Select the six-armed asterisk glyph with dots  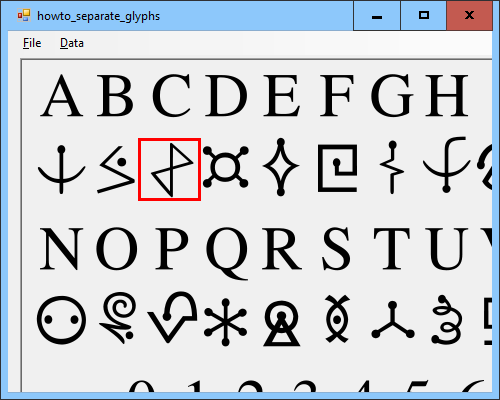coord(226,322)
